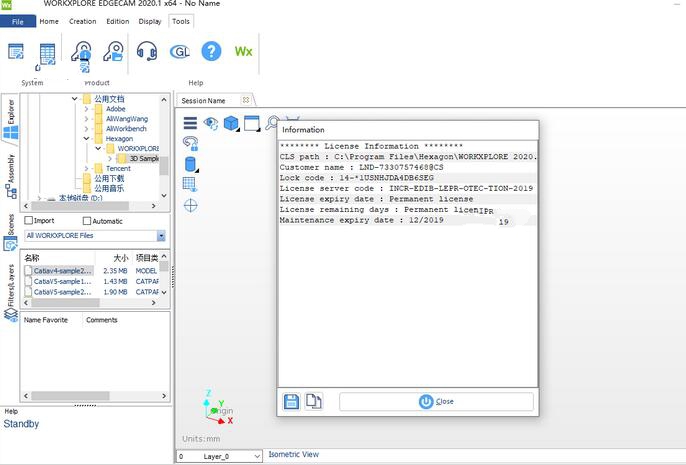This screenshot has width=686, height=465.
Task: Click the Wx about icon
Action: pos(243,52)
